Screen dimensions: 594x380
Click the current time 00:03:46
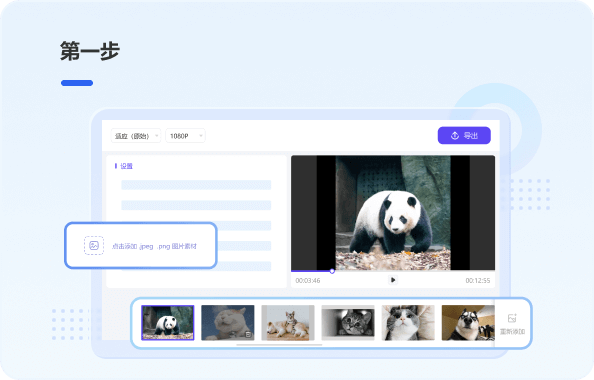click(308, 281)
